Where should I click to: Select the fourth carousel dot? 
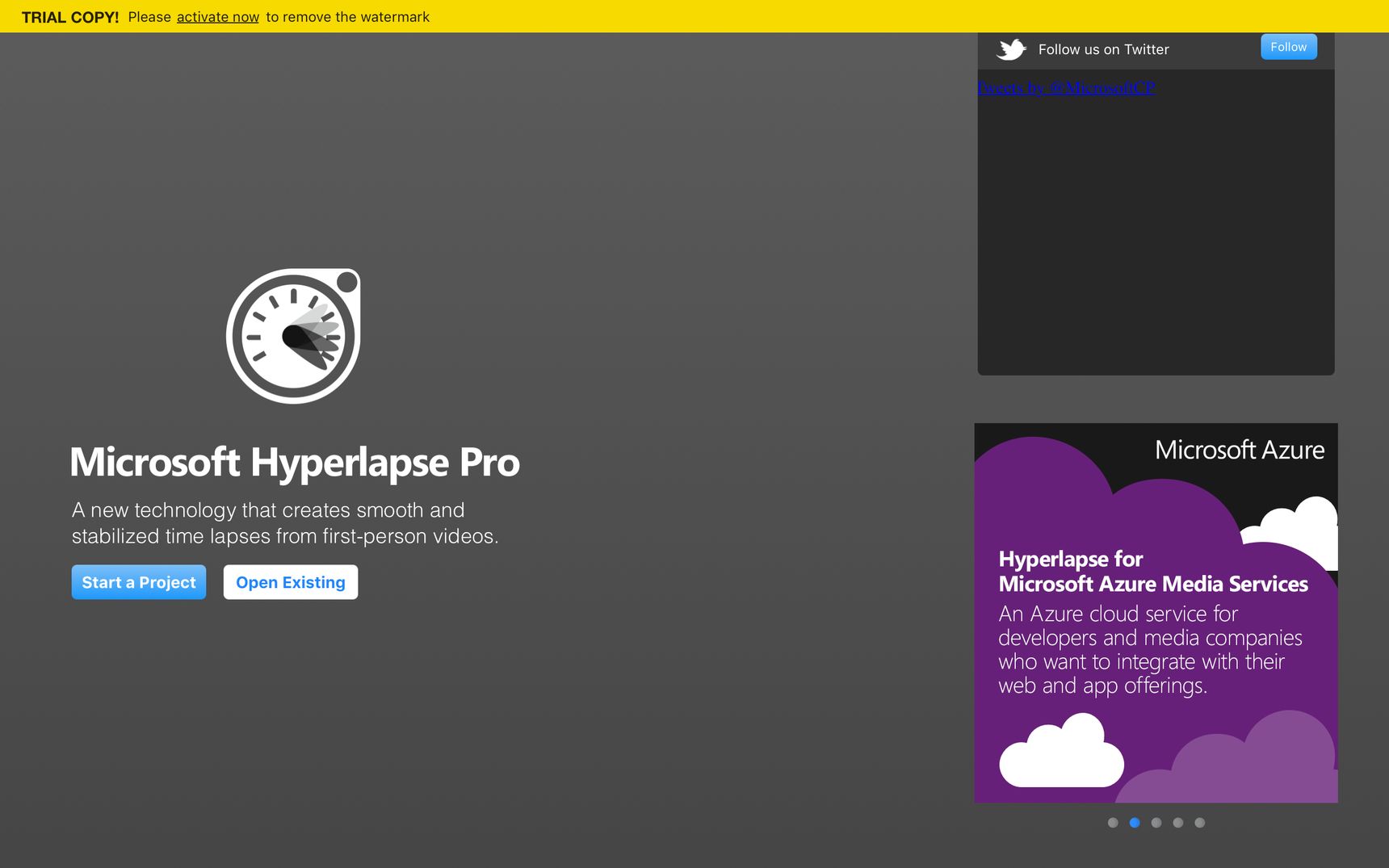coord(1178,823)
